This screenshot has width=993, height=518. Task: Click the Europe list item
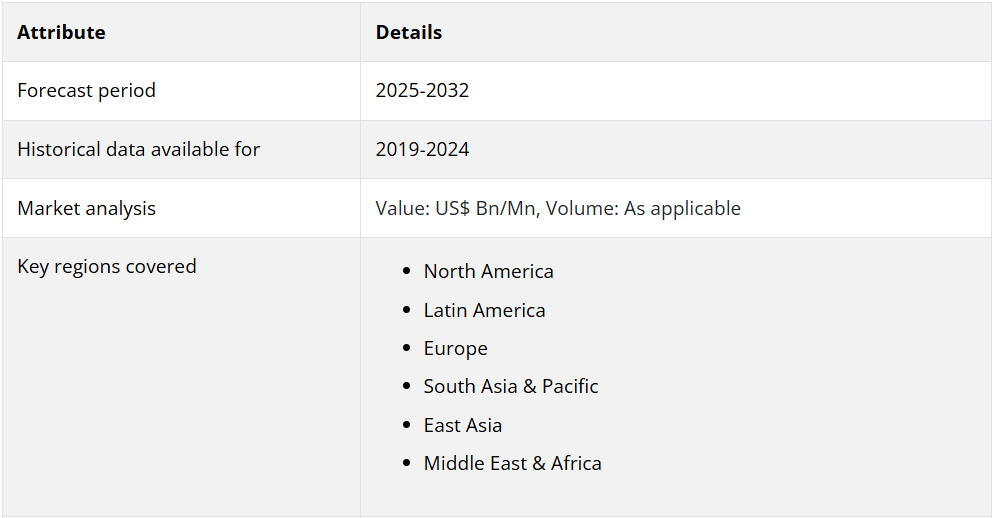pyautogui.click(x=455, y=348)
